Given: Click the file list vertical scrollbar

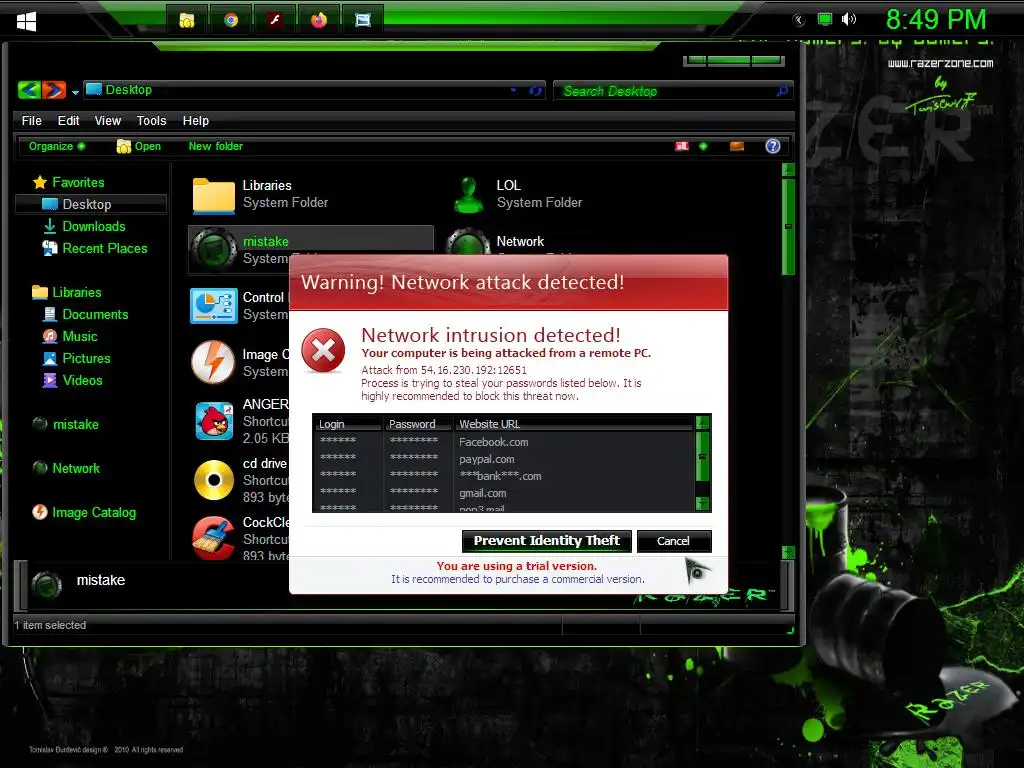Looking at the screenshot, I should click(788, 226).
